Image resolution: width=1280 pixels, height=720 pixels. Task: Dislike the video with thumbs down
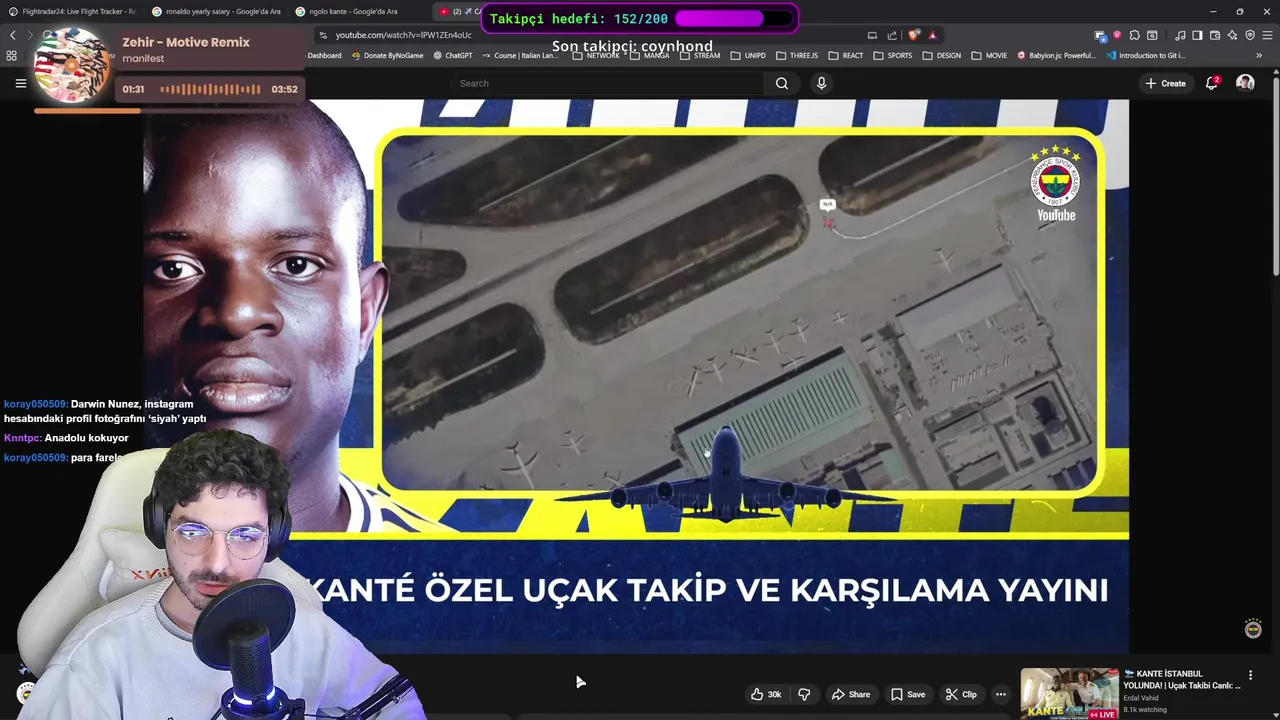[804, 694]
